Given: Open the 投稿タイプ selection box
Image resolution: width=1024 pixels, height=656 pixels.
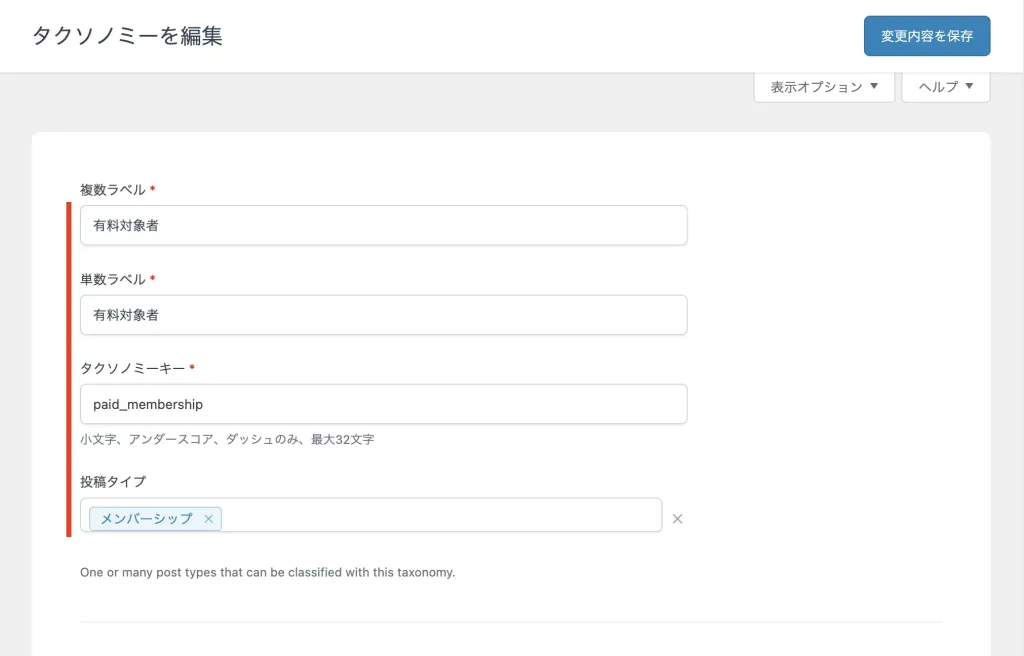Looking at the screenshot, I should tap(440, 516).
